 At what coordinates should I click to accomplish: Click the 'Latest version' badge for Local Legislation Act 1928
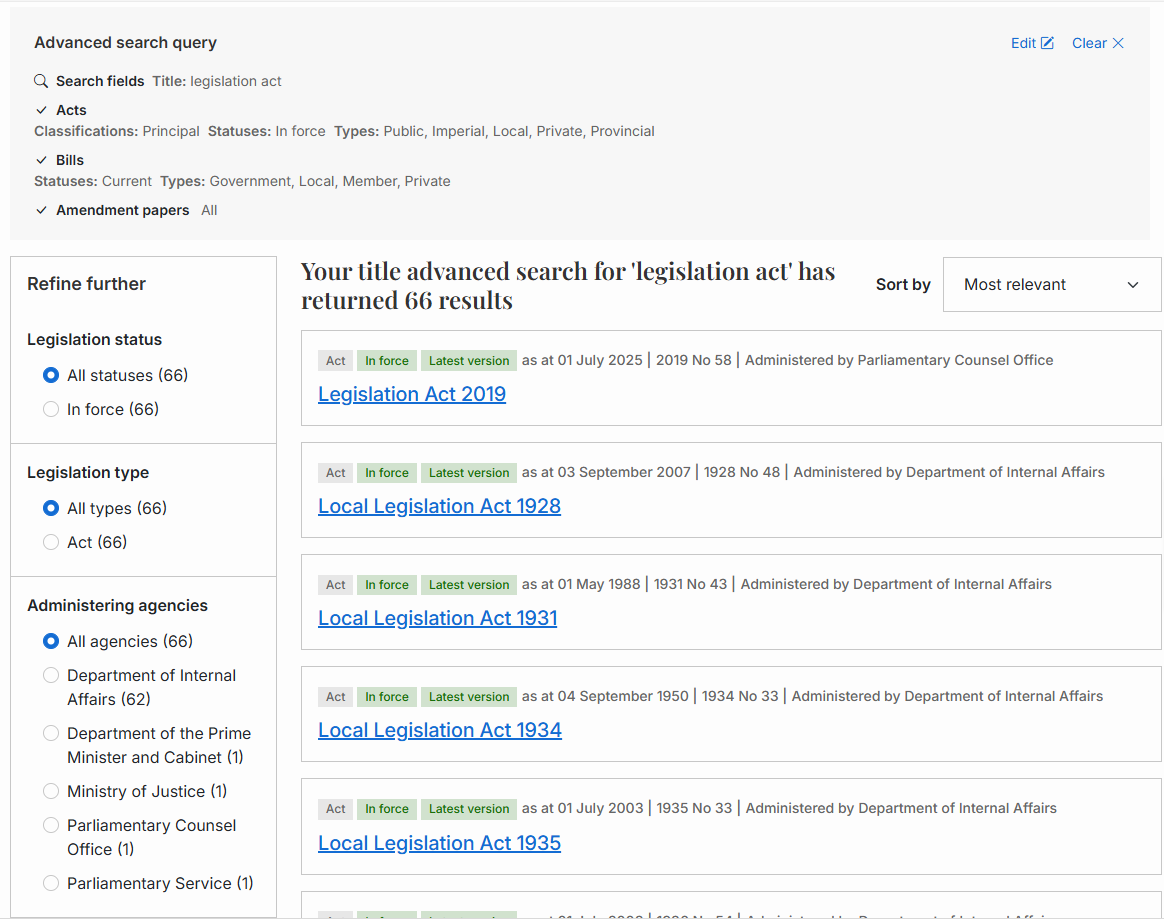point(468,472)
